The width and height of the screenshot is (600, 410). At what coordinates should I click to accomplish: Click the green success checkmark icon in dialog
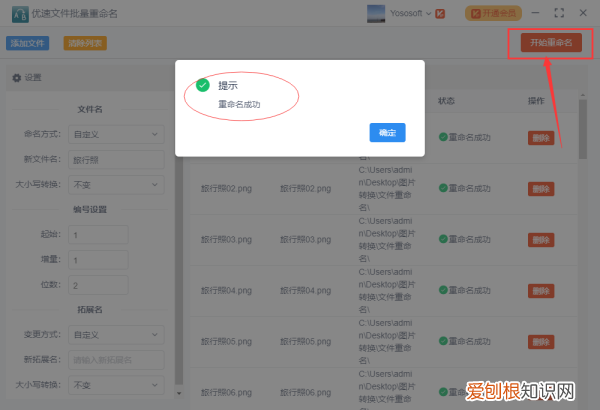pyautogui.click(x=203, y=85)
